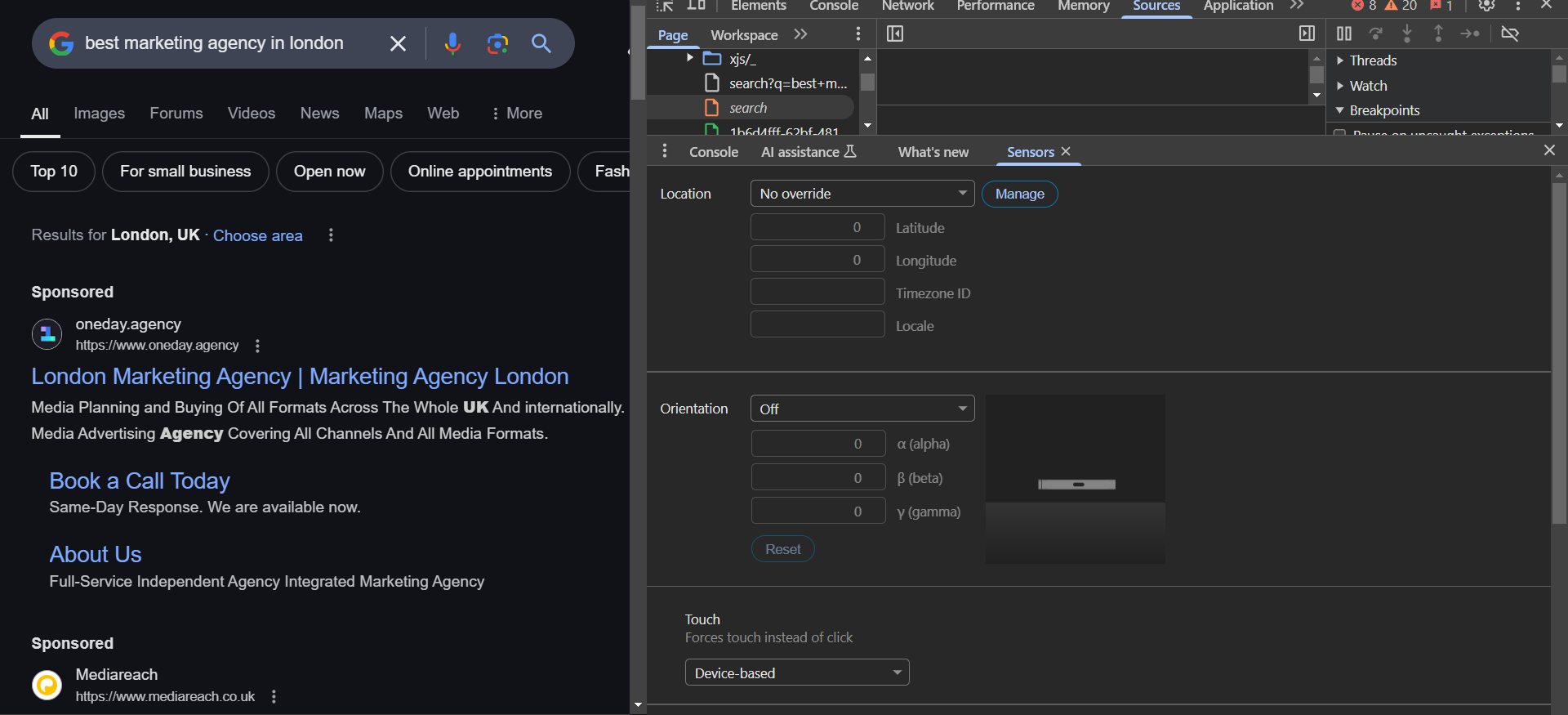Open the Orientation dropdown
Image resolution: width=1568 pixels, height=715 pixels.
tap(862, 409)
